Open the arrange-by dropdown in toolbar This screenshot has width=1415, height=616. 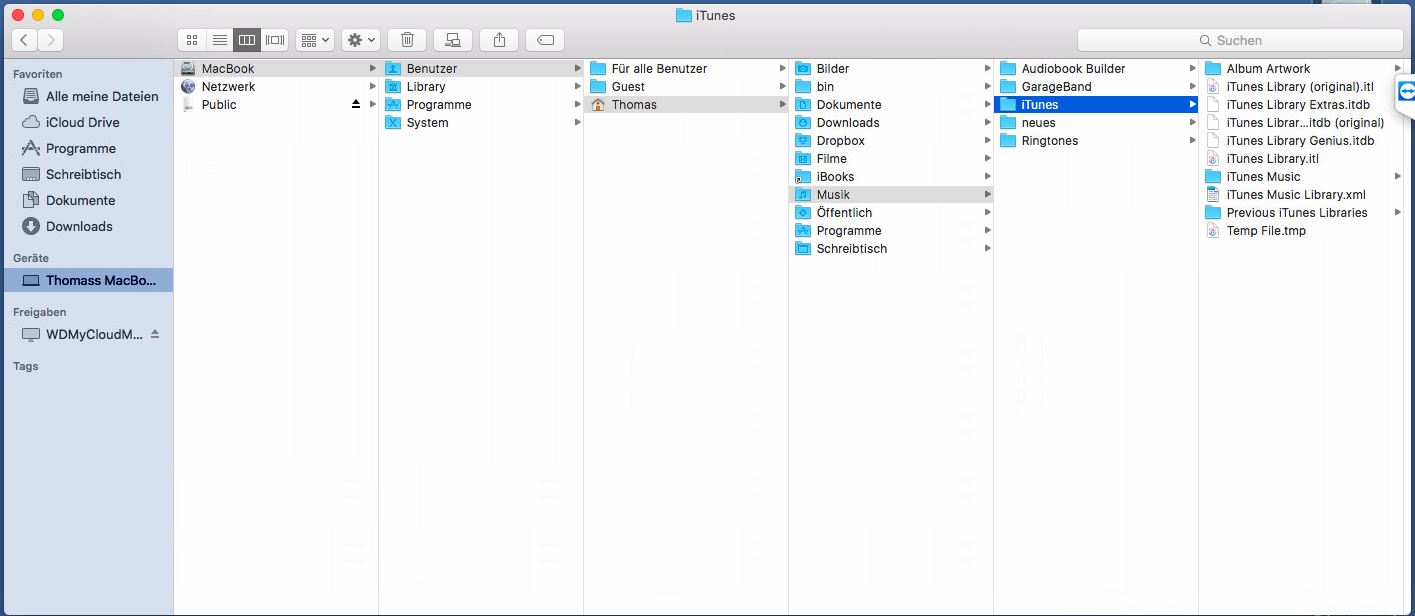click(314, 40)
